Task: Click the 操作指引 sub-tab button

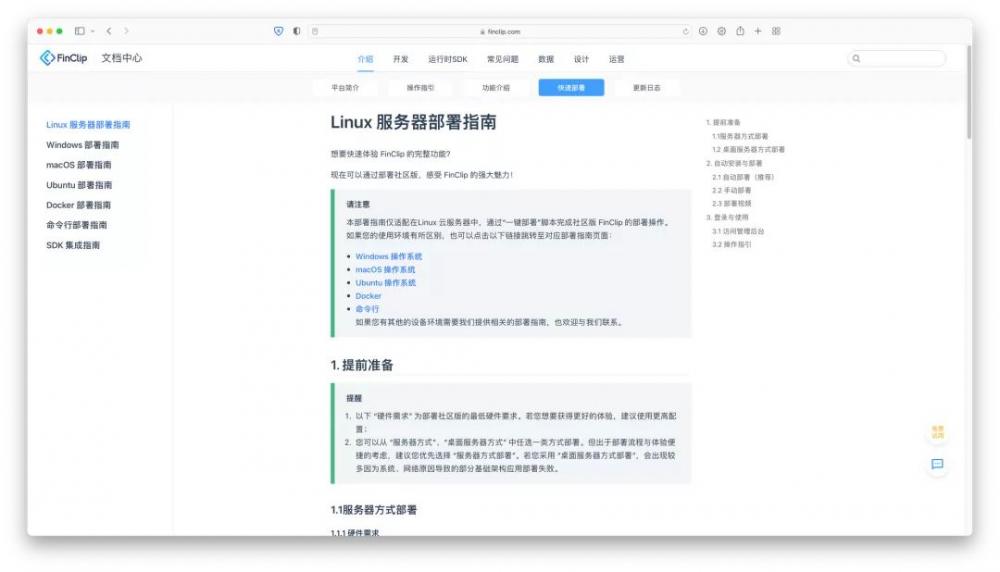Action: (420, 87)
